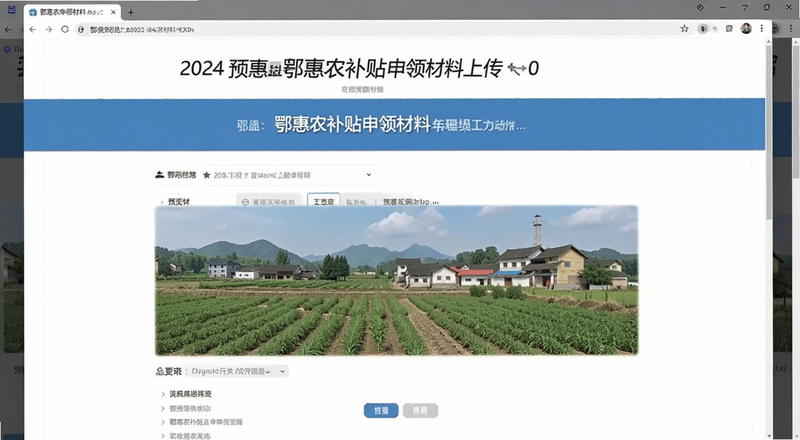Screen dimensions: 800x440
Task: Click the browser back arrow
Action: pos(33,30)
